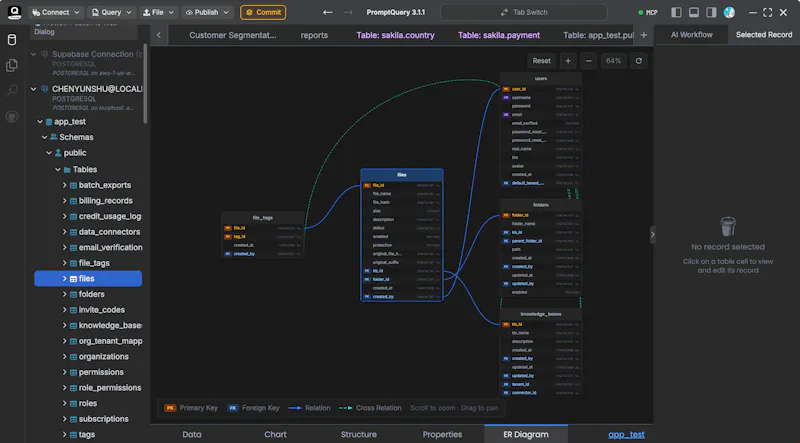The image size is (800, 443).
Task: Toggle the bottom panel layout icon
Action: [694, 12]
